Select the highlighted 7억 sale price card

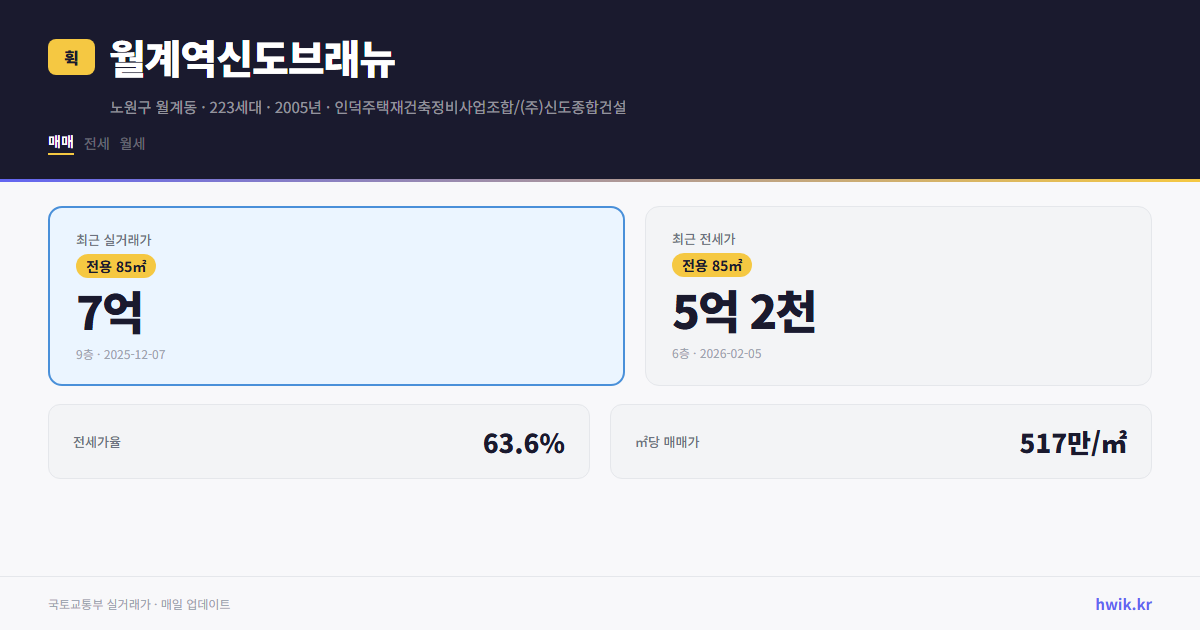click(335, 295)
